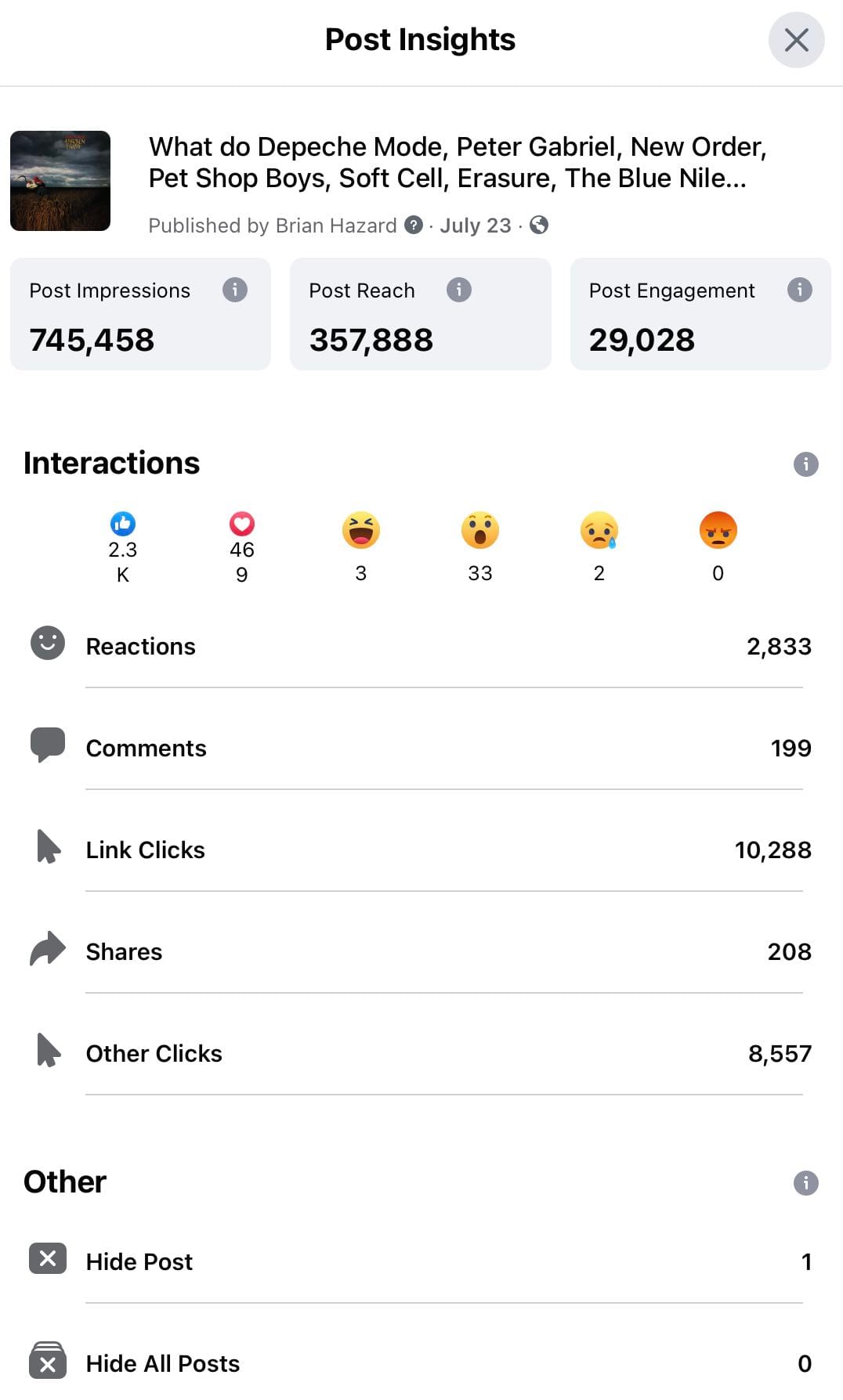Open the post album cover thumbnail

(x=60, y=181)
